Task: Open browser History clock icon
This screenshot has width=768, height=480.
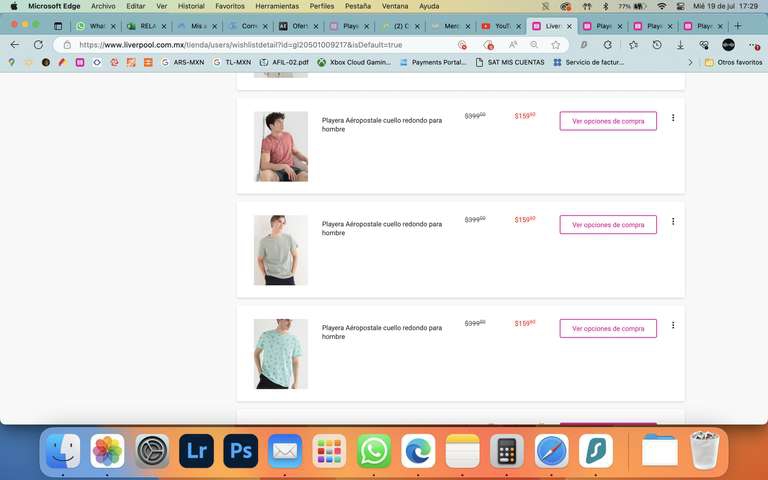Action: [657, 45]
